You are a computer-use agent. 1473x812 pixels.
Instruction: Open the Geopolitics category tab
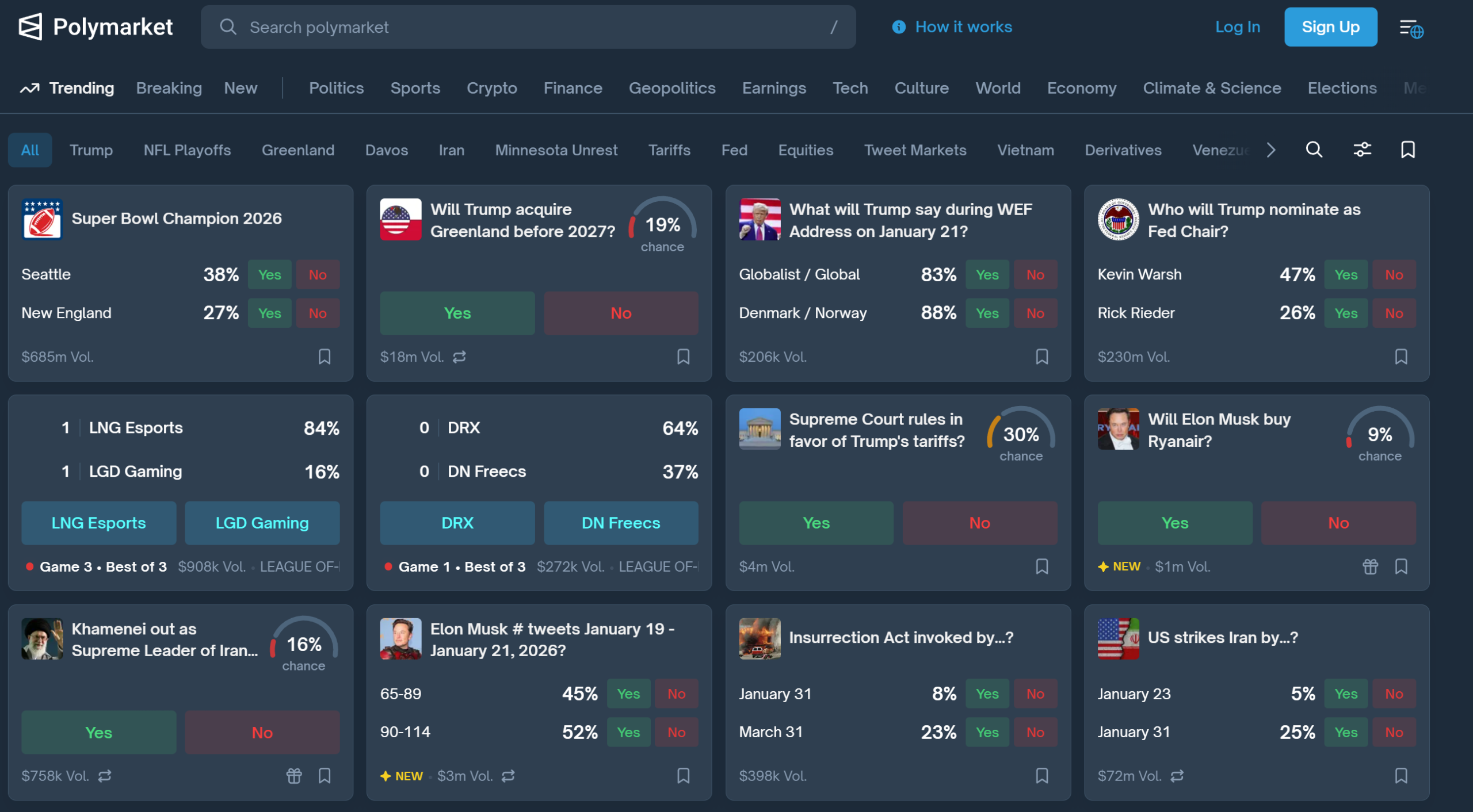(671, 88)
